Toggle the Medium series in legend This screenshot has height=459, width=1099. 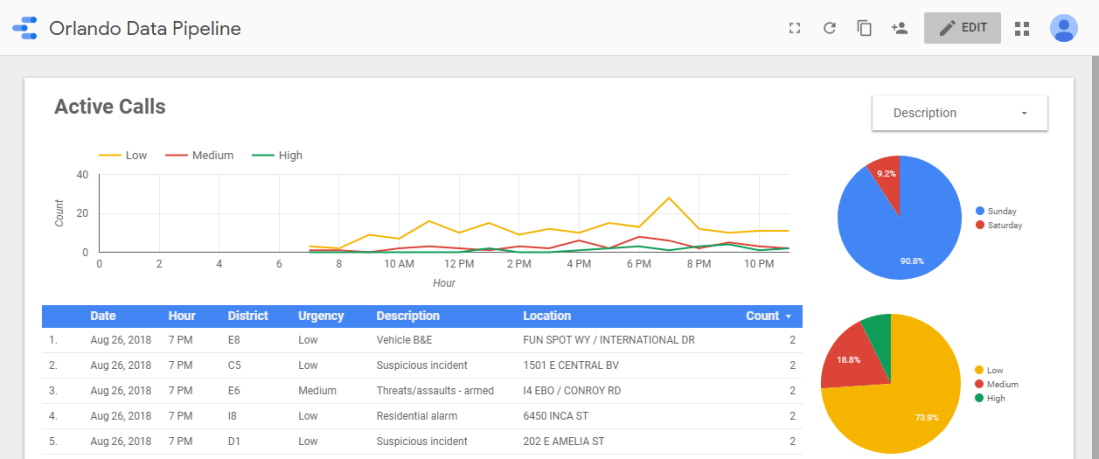pos(200,155)
